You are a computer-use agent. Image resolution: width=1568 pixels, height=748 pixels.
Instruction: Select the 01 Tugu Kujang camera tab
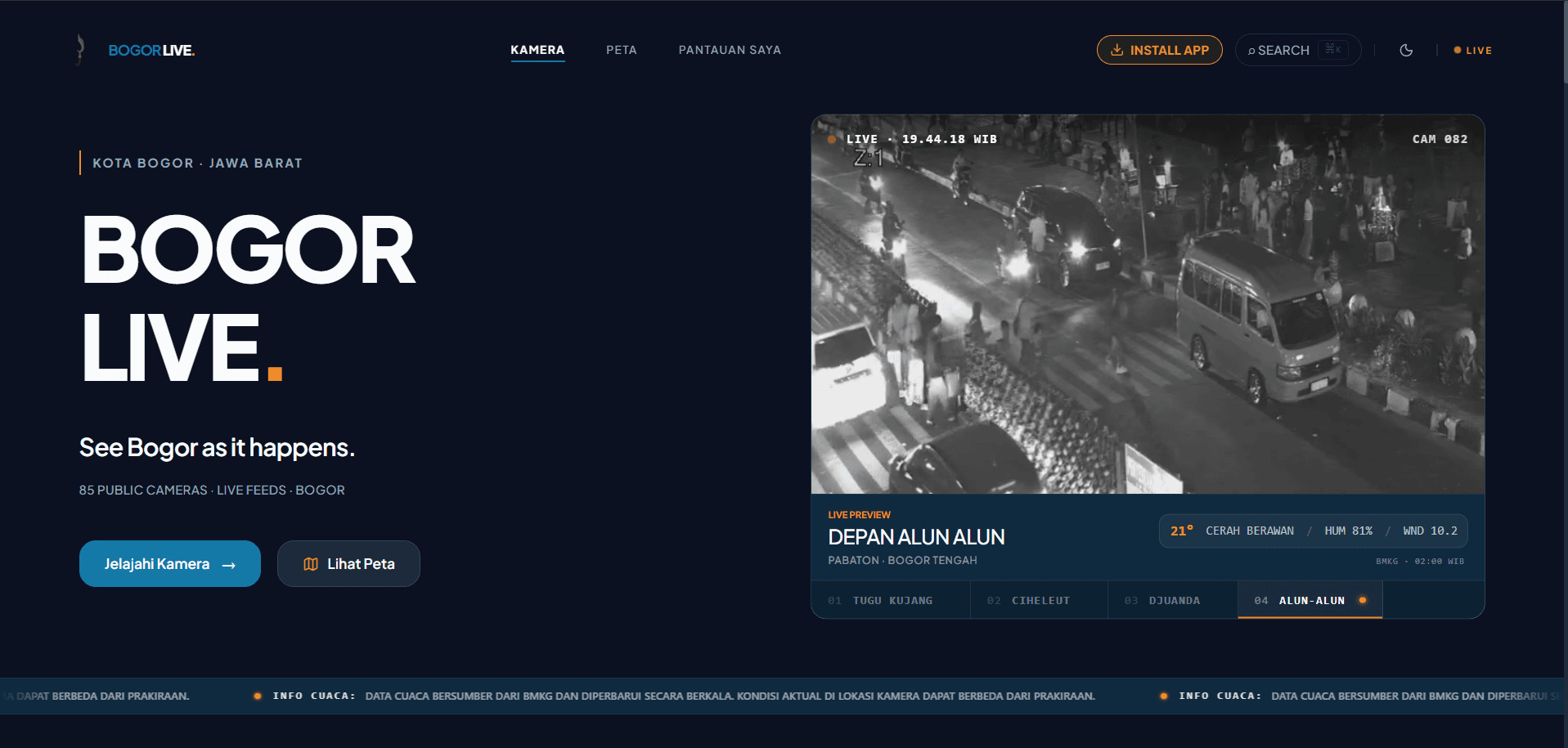coord(891,600)
